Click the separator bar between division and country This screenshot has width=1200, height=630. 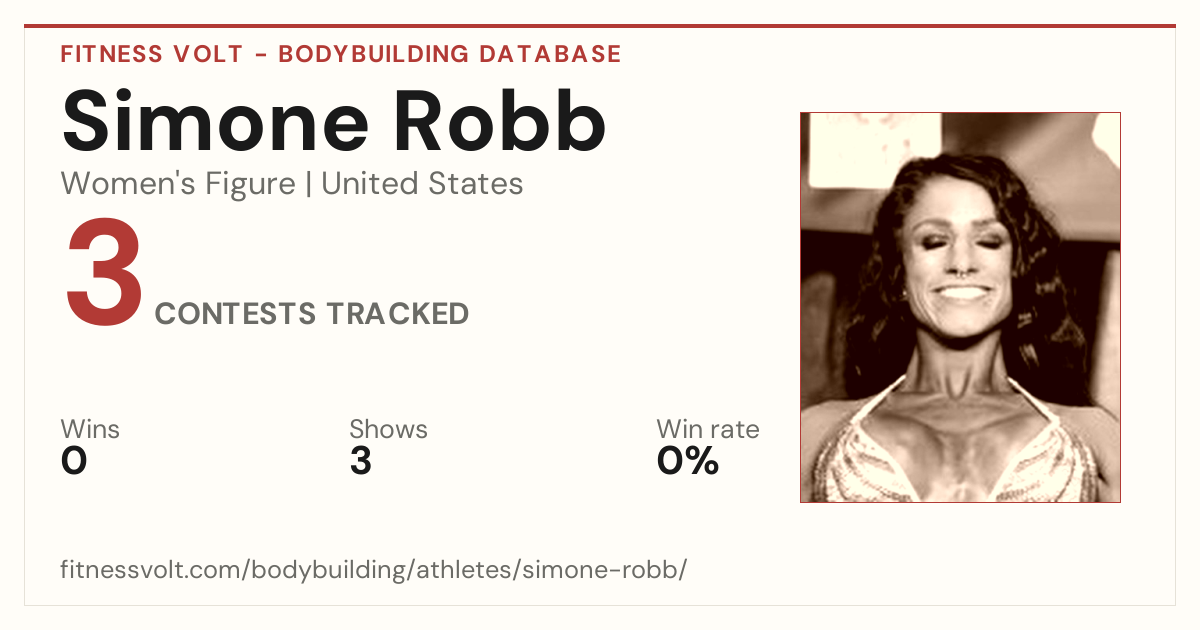coord(308,184)
